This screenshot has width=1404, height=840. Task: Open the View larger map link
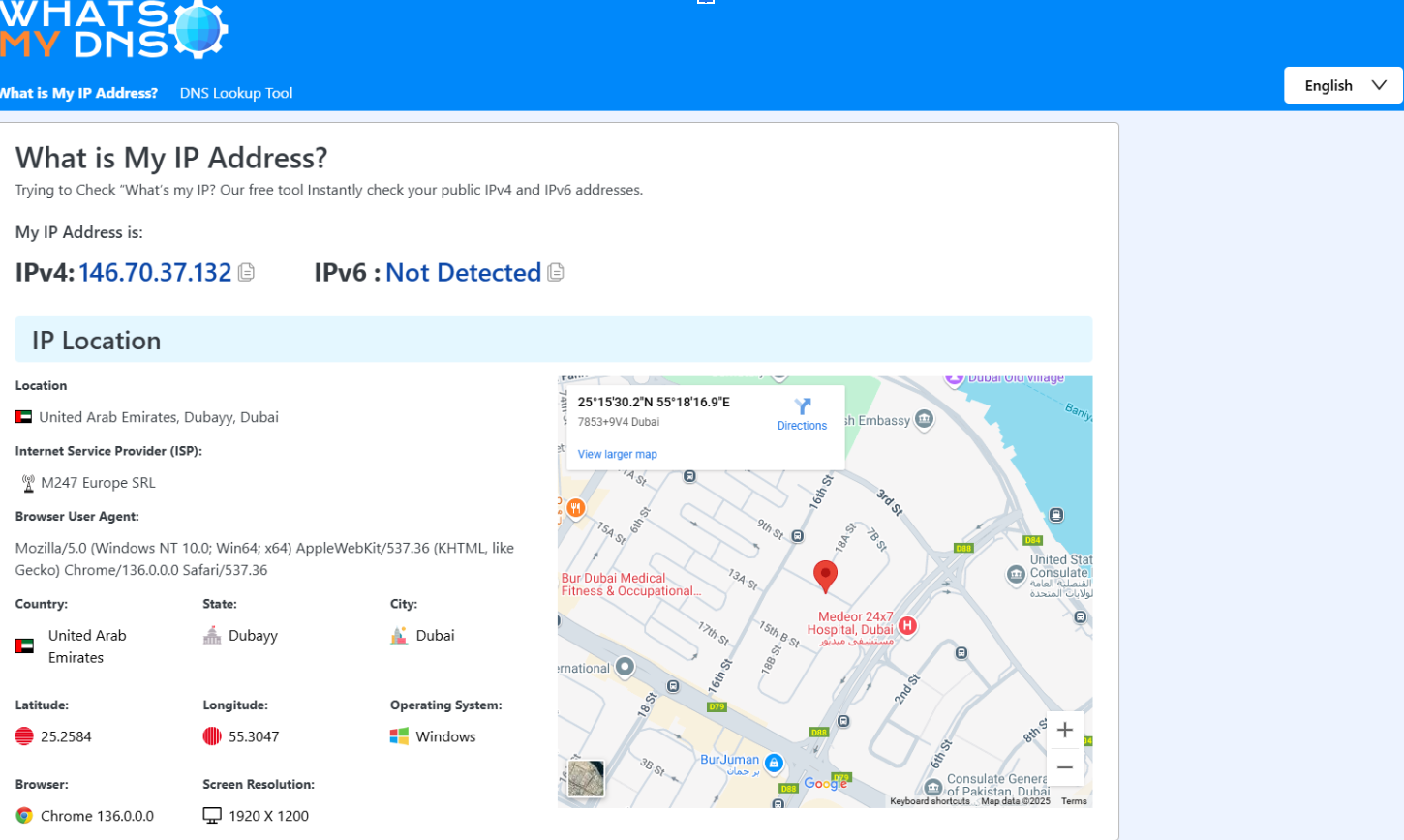point(617,454)
